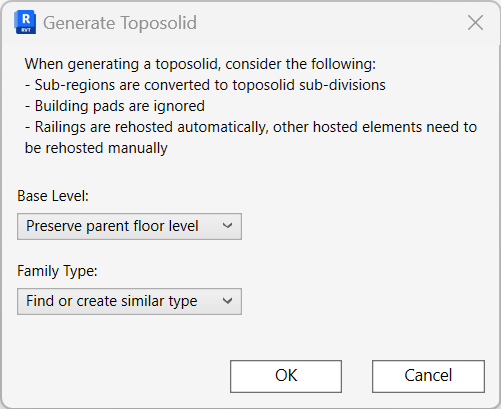501x409 pixels.
Task: Click the chevron arrow beside Find or create similar type
Action: 227,301
